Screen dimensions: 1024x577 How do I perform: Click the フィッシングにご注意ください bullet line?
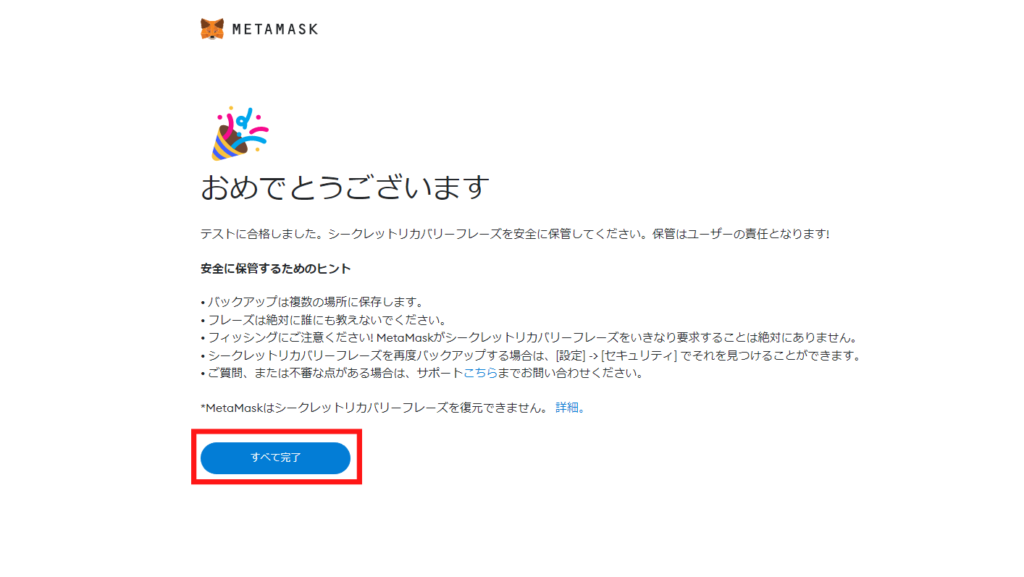[529, 337]
